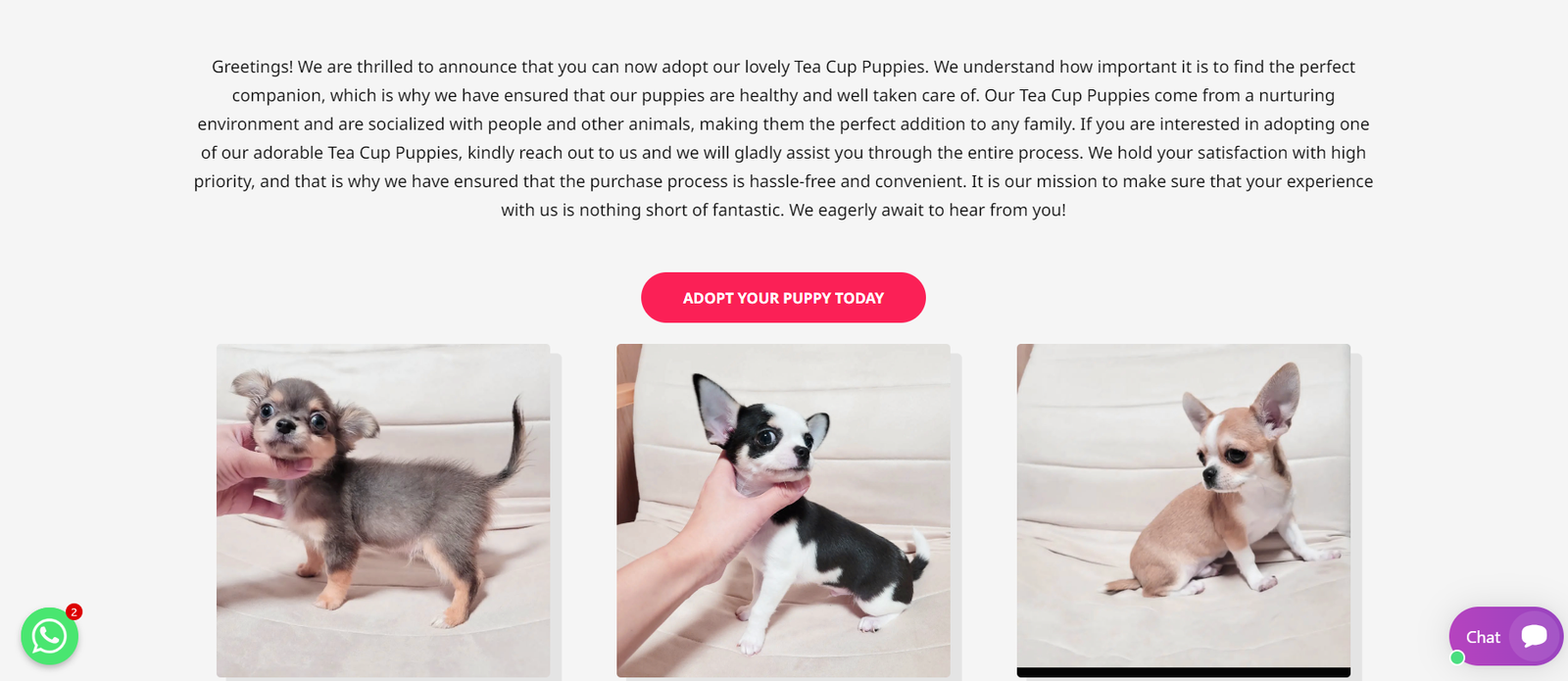Viewport: 1568px width, 681px height.
Task: Click the phrase 'nothing short of fantastic'
Action: point(681,210)
